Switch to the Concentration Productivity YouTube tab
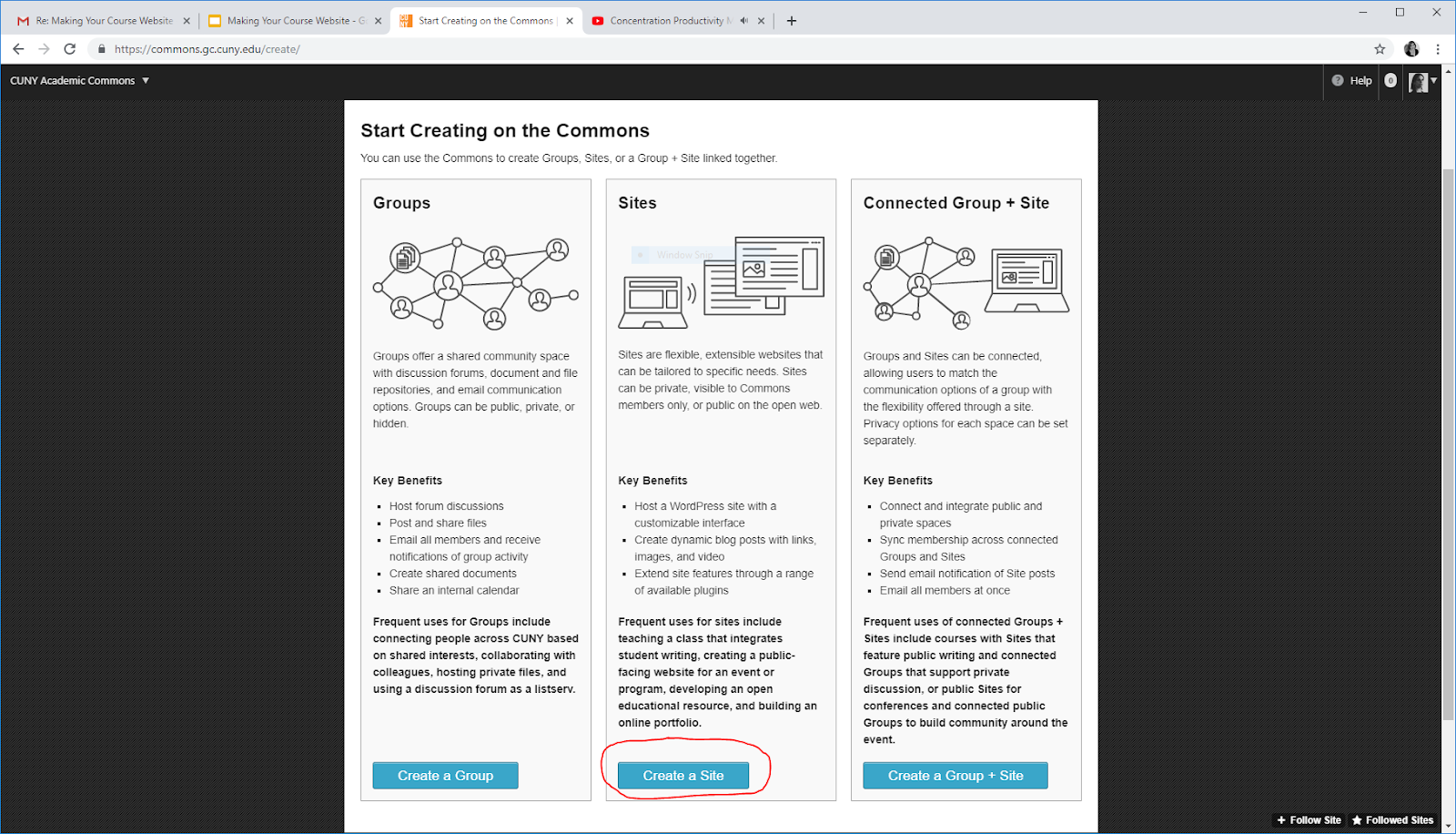Screen dimensions: 1456x834 (666, 21)
